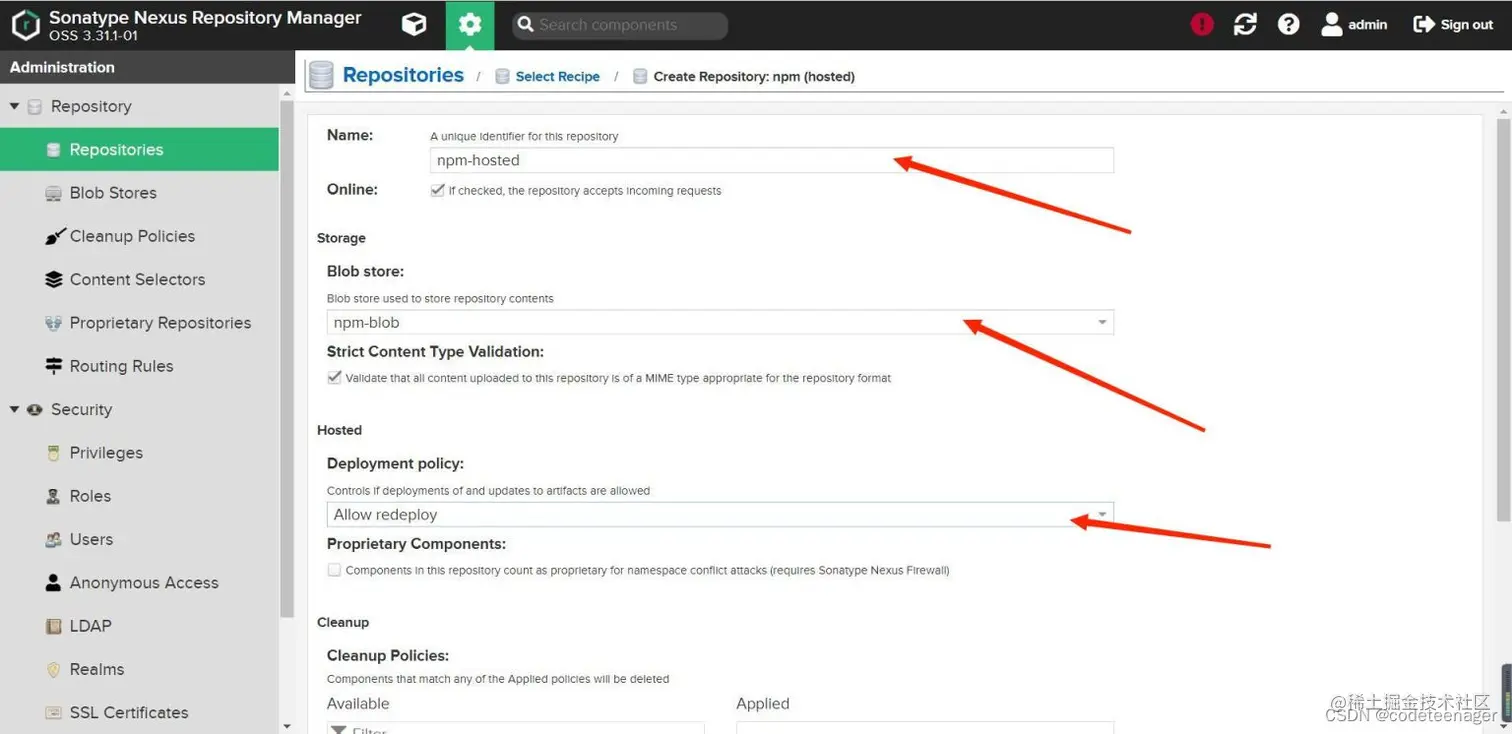Click Create Repository: npm (hosted) breadcrumb

pos(754,76)
